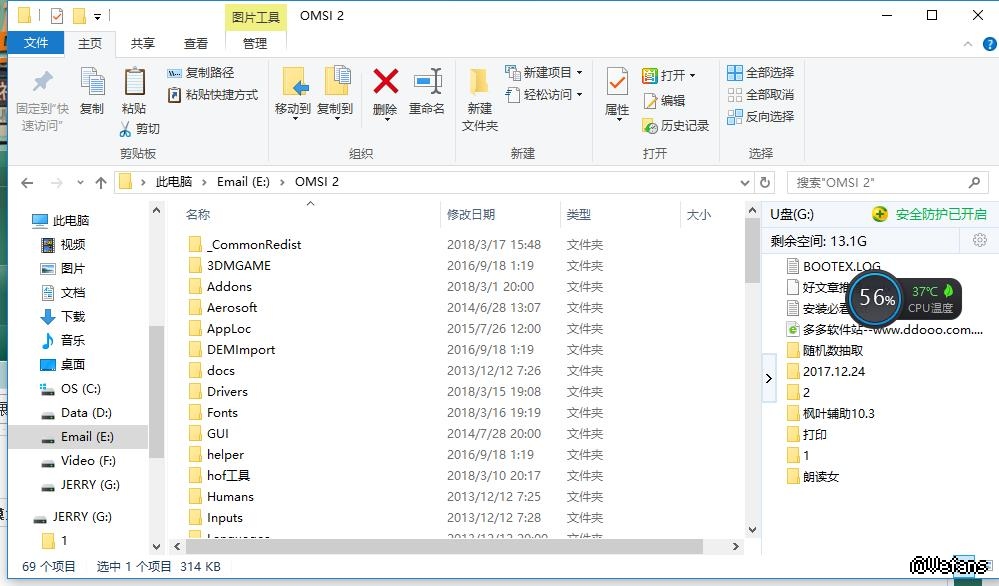Sort by 类型 (Type) column header

point(579,215)
